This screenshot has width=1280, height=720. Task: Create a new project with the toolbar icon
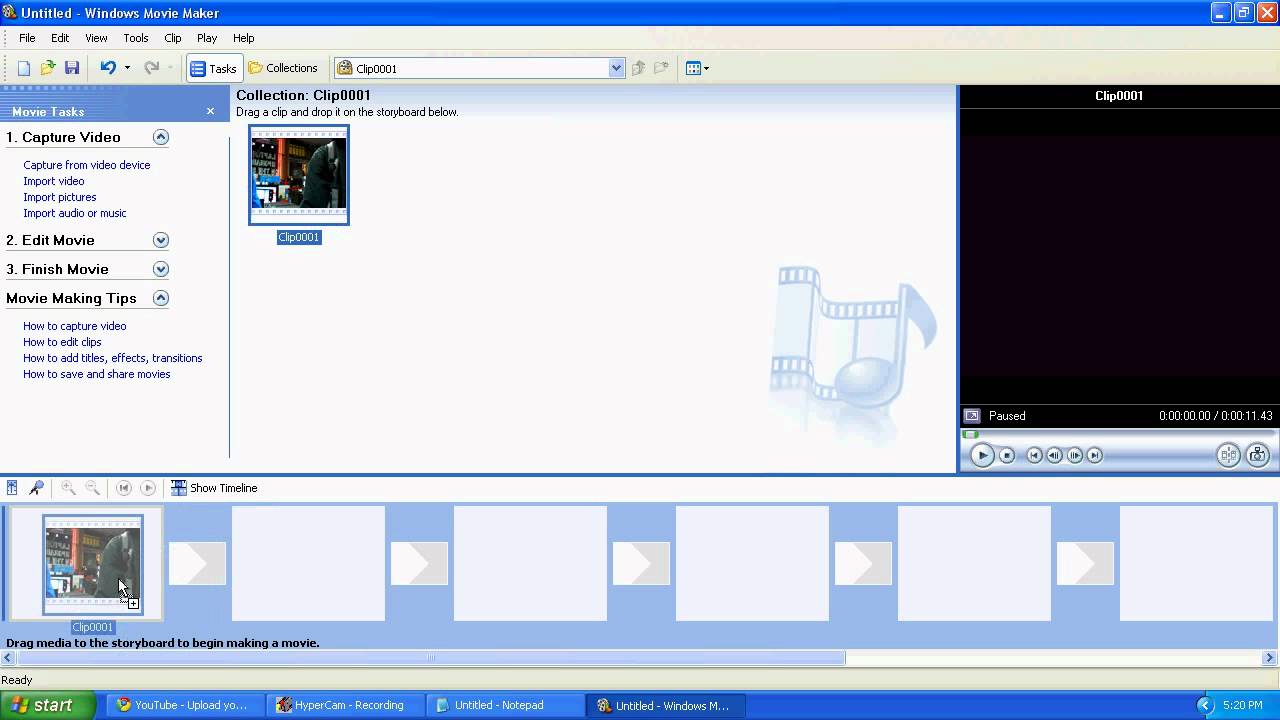pos(24,68)
